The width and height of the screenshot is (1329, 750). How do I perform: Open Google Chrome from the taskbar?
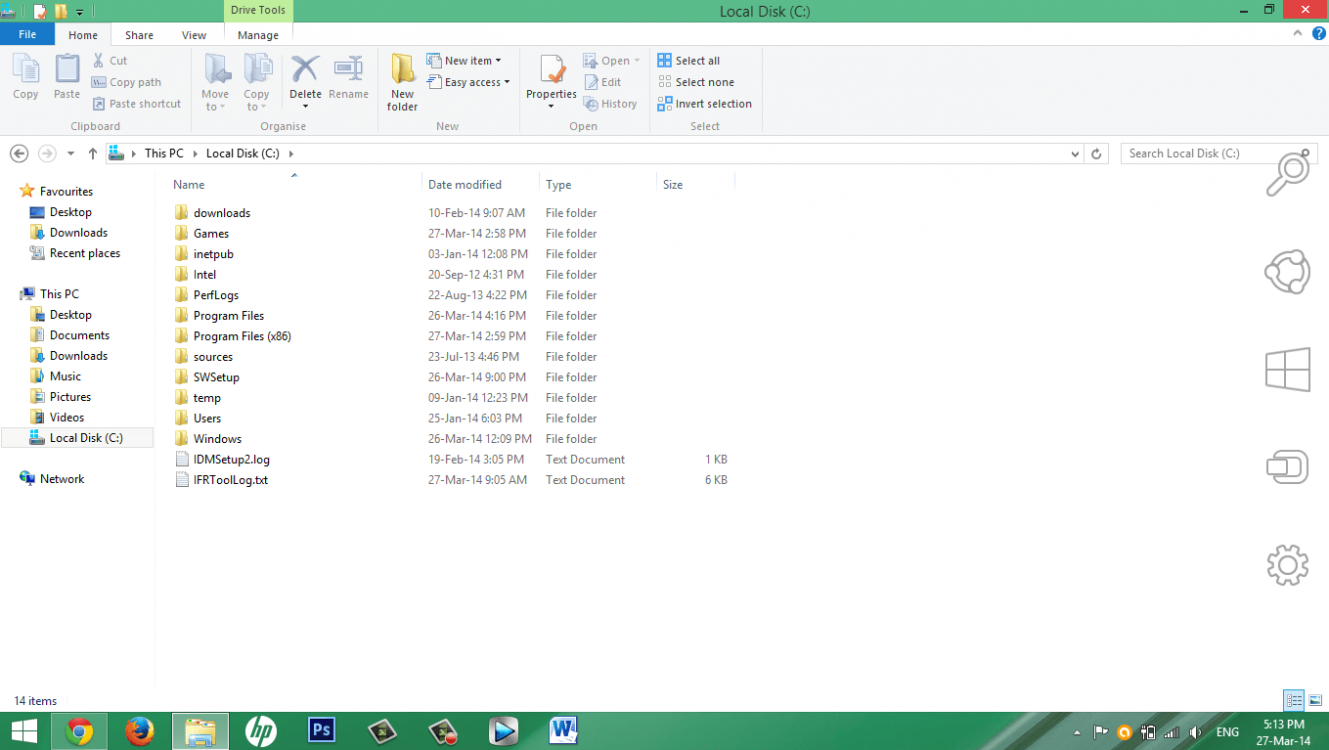pyautogui.click(x=79, y=732)
